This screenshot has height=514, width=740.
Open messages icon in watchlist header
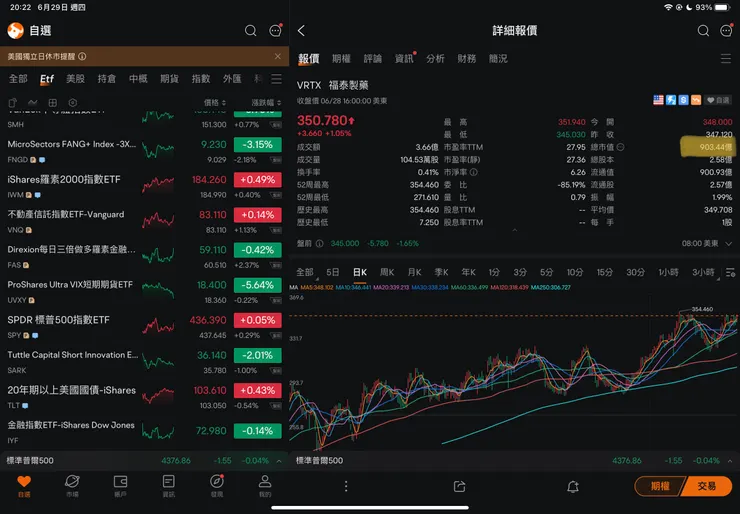[x=275, y=31]
